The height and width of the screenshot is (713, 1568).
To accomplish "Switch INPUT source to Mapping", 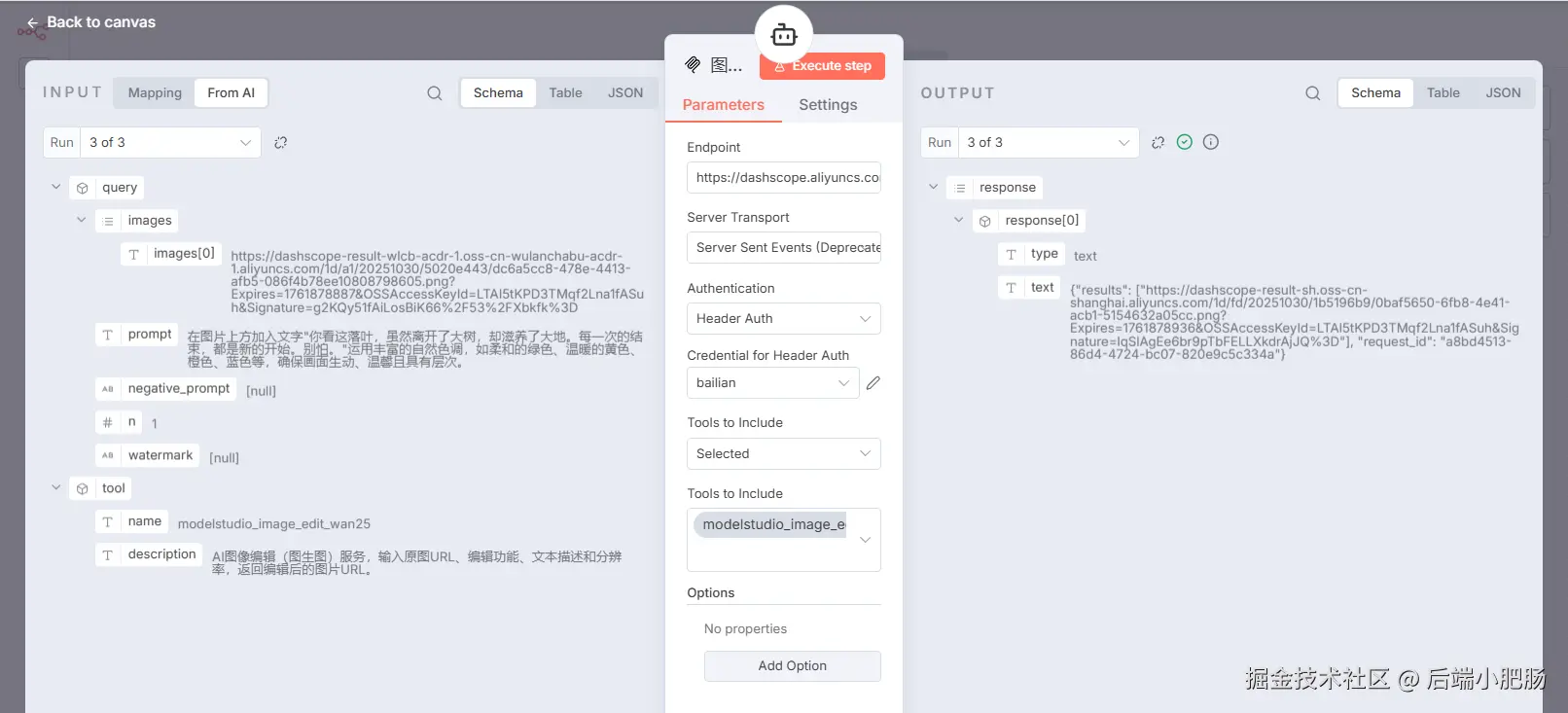I will click(155, 92).
